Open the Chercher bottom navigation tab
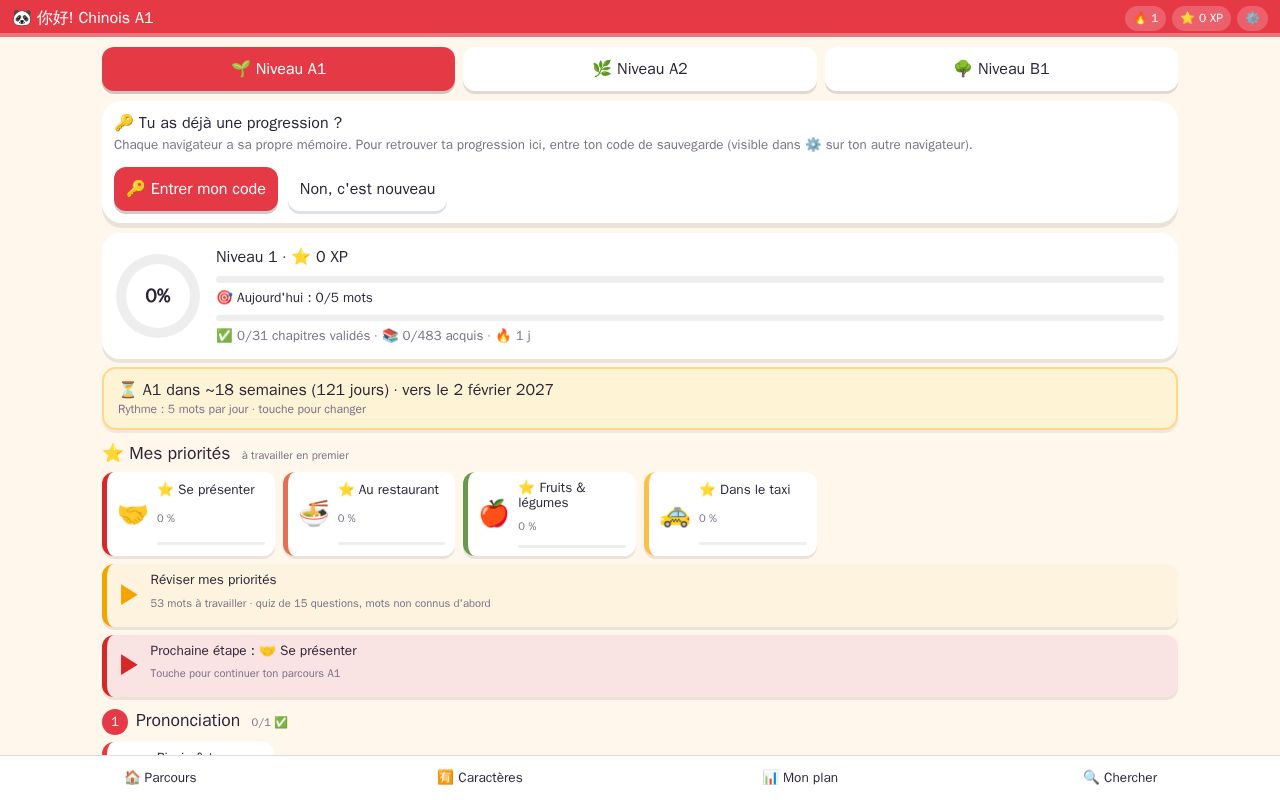Screen dimensions: 1280x800 click(x=1120, y=777)
